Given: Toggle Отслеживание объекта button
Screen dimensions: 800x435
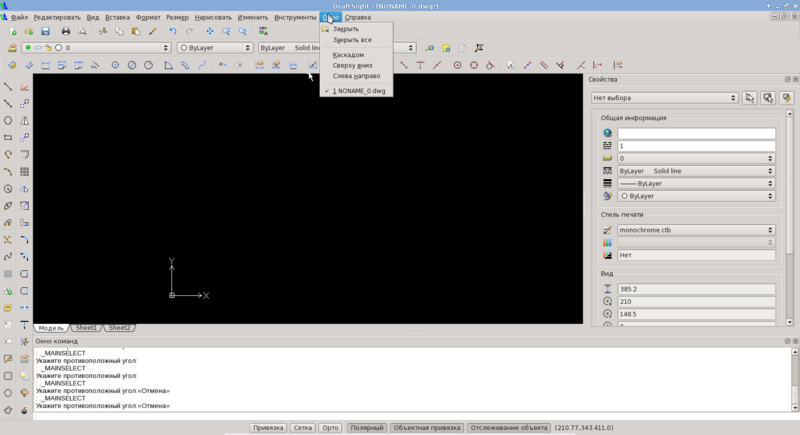Looking at the screenshot, I should click(509, 428).
